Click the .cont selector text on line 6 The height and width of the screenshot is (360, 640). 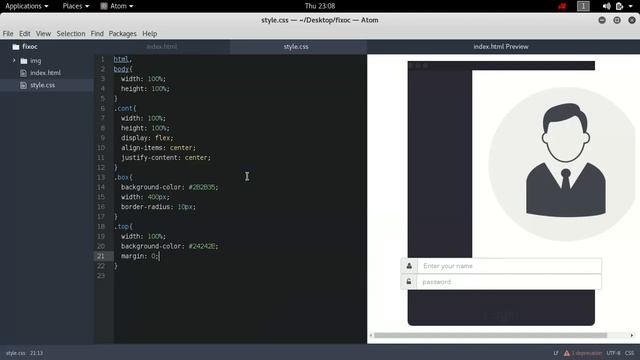click(123, 108)
